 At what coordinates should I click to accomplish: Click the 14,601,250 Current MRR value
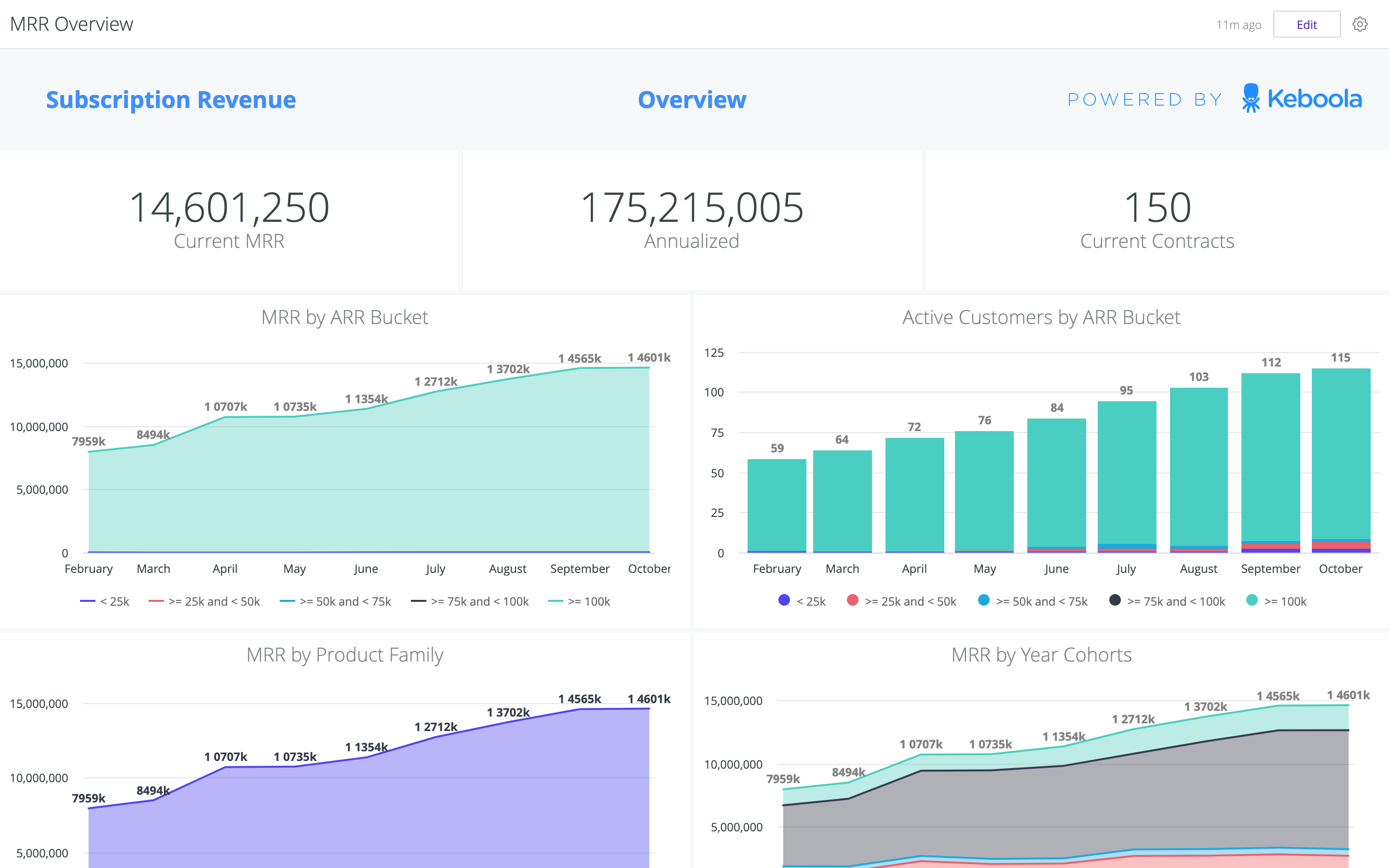click(229, 207)
